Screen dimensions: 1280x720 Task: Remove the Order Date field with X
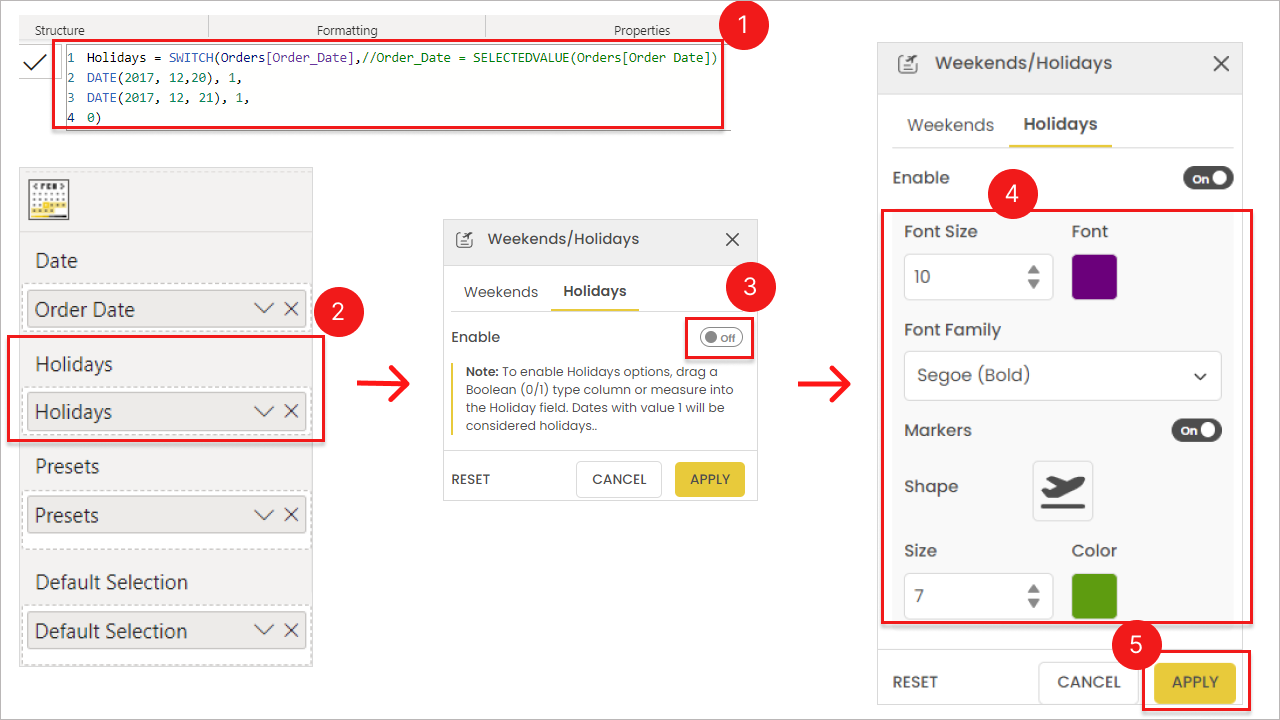(291, 309)
